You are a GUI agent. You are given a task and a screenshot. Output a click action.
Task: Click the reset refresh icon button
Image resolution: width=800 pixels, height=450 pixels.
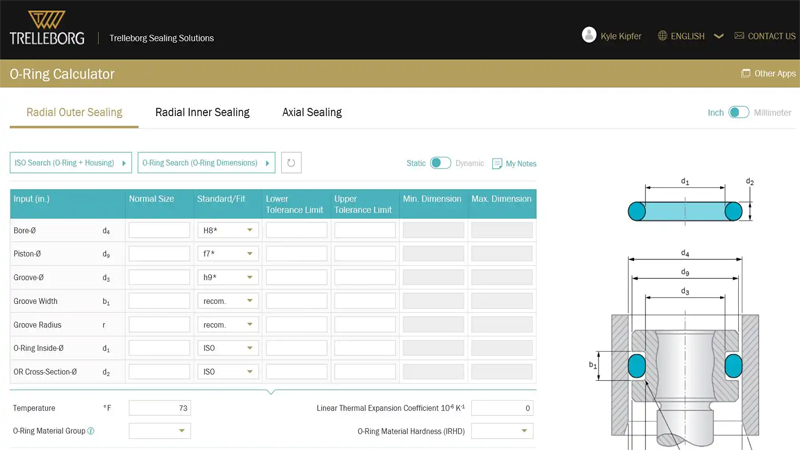tap(291, 163)
